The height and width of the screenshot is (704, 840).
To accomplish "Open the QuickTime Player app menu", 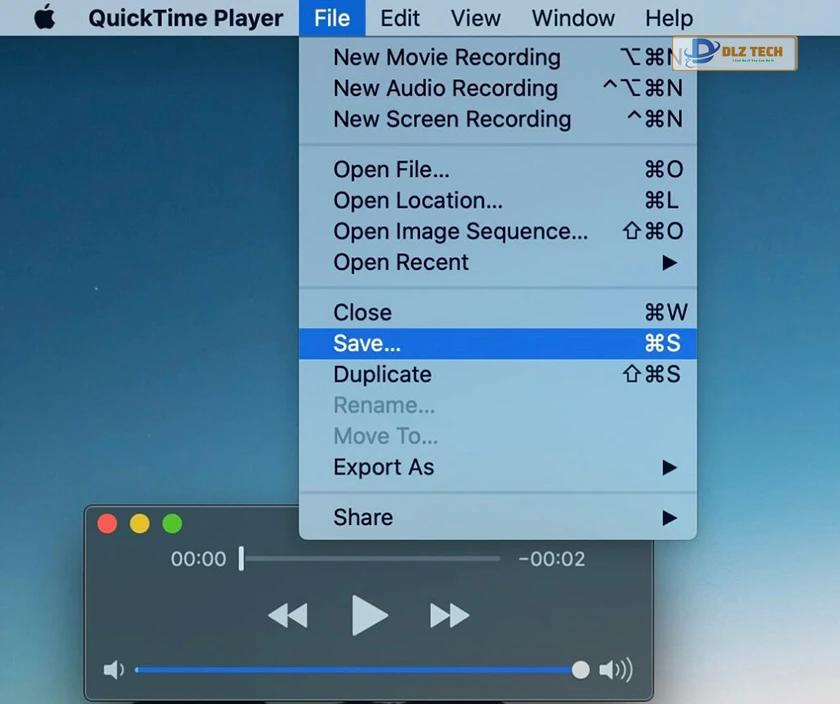I will click(185, 18).
